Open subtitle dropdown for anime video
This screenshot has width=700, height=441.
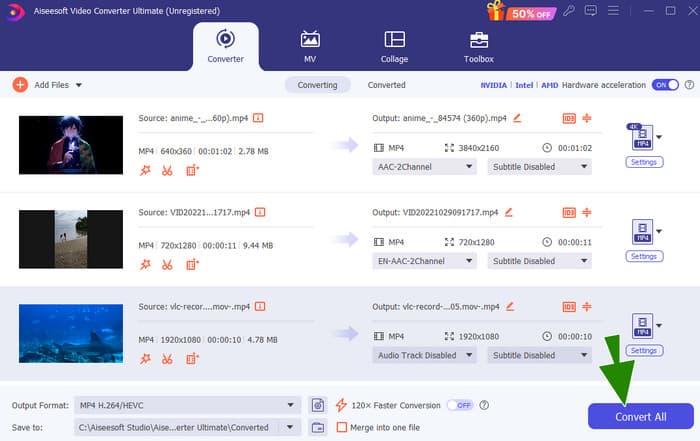tap(540, 166)
